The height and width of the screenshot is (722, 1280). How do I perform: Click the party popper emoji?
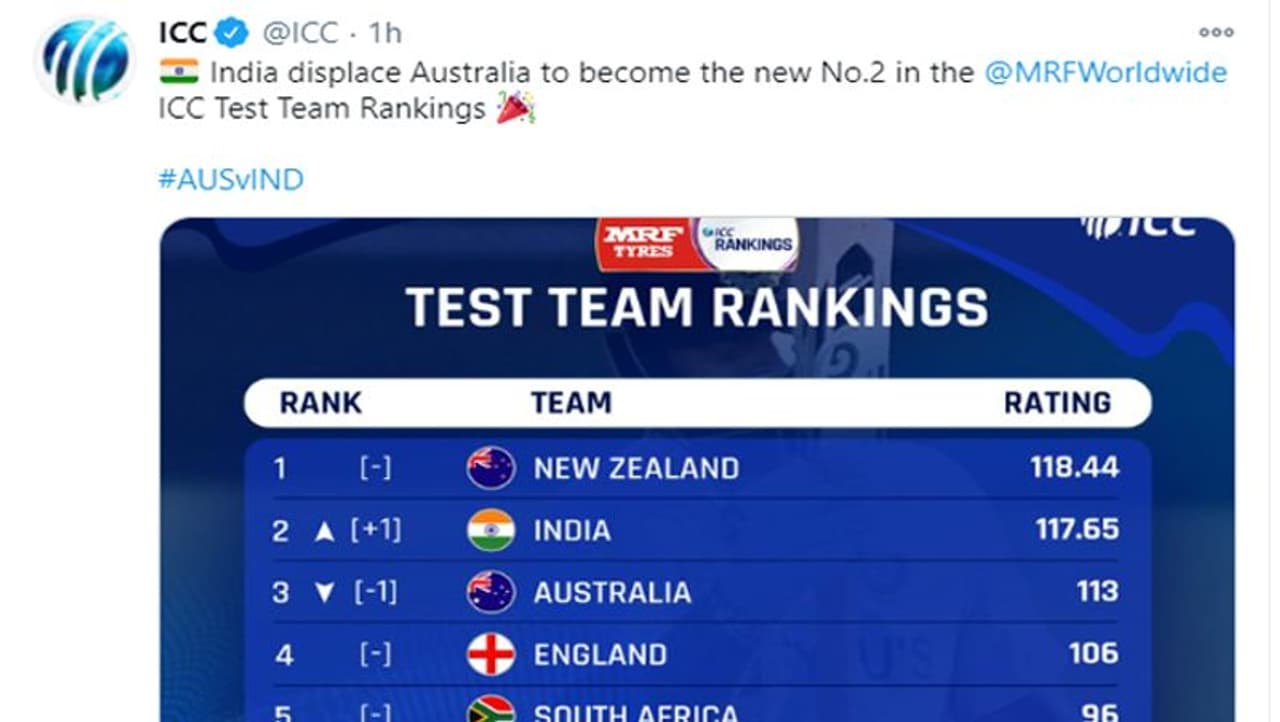click(516, 107)
